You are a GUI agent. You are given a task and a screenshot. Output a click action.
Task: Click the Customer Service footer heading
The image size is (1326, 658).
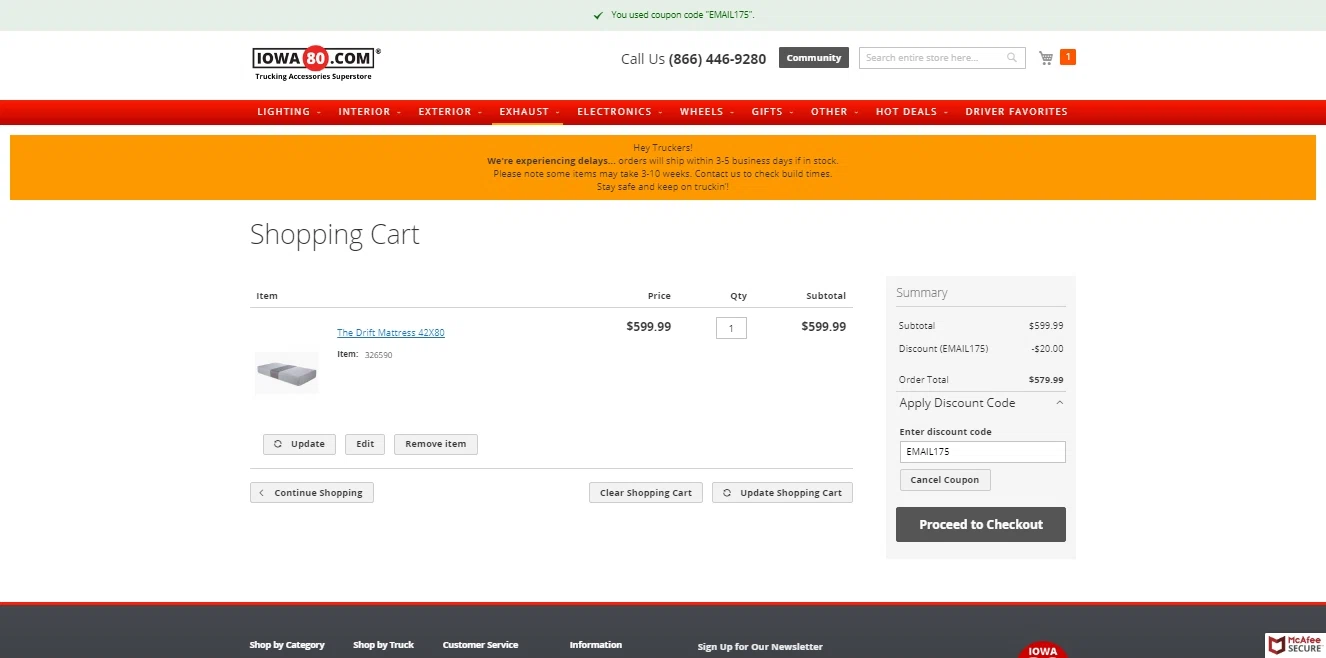pos(480,645)
